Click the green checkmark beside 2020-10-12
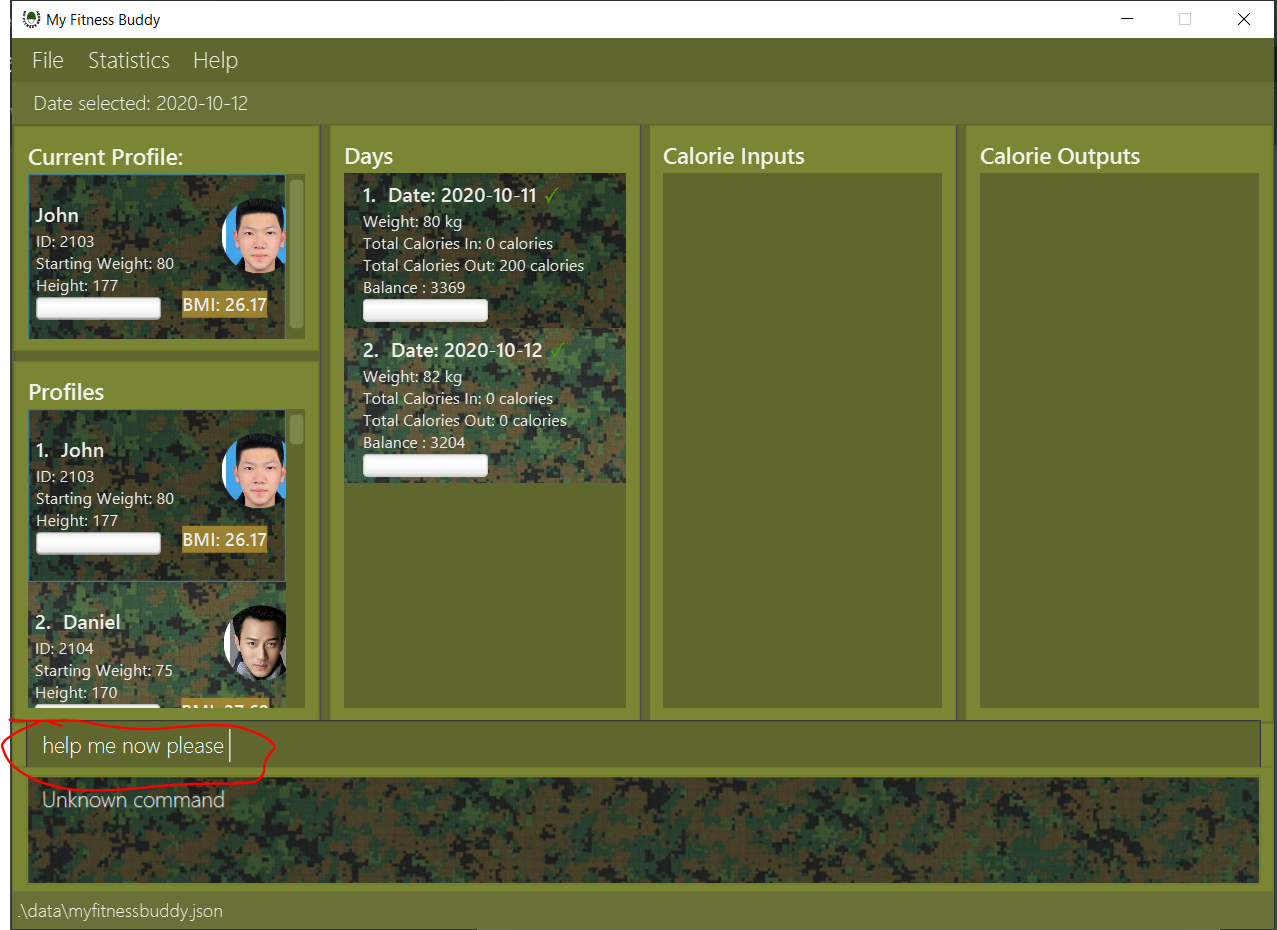 click(558, 351)
